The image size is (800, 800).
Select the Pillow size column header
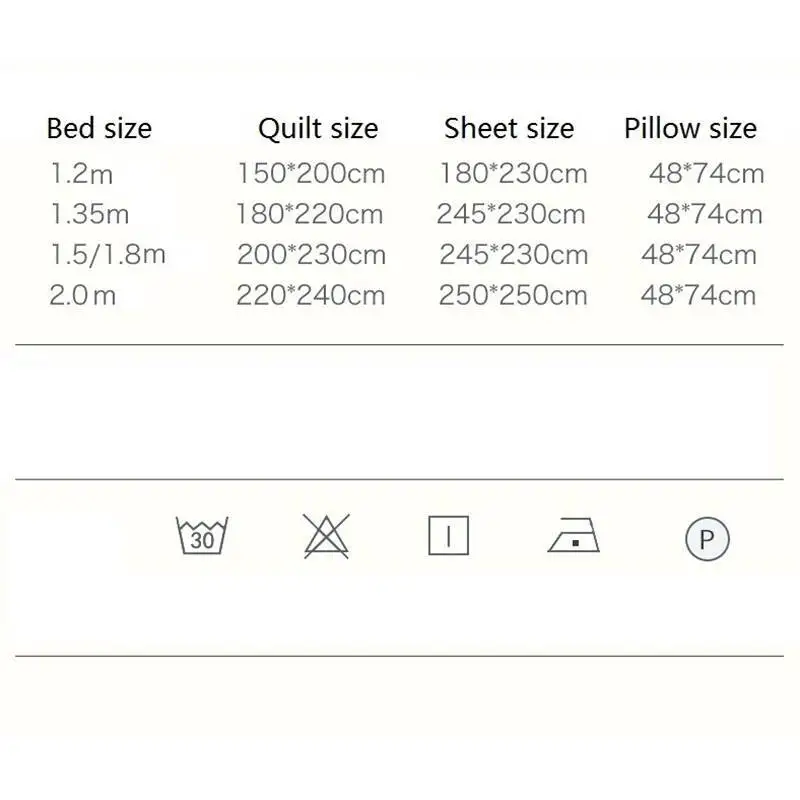click(690, 128)
